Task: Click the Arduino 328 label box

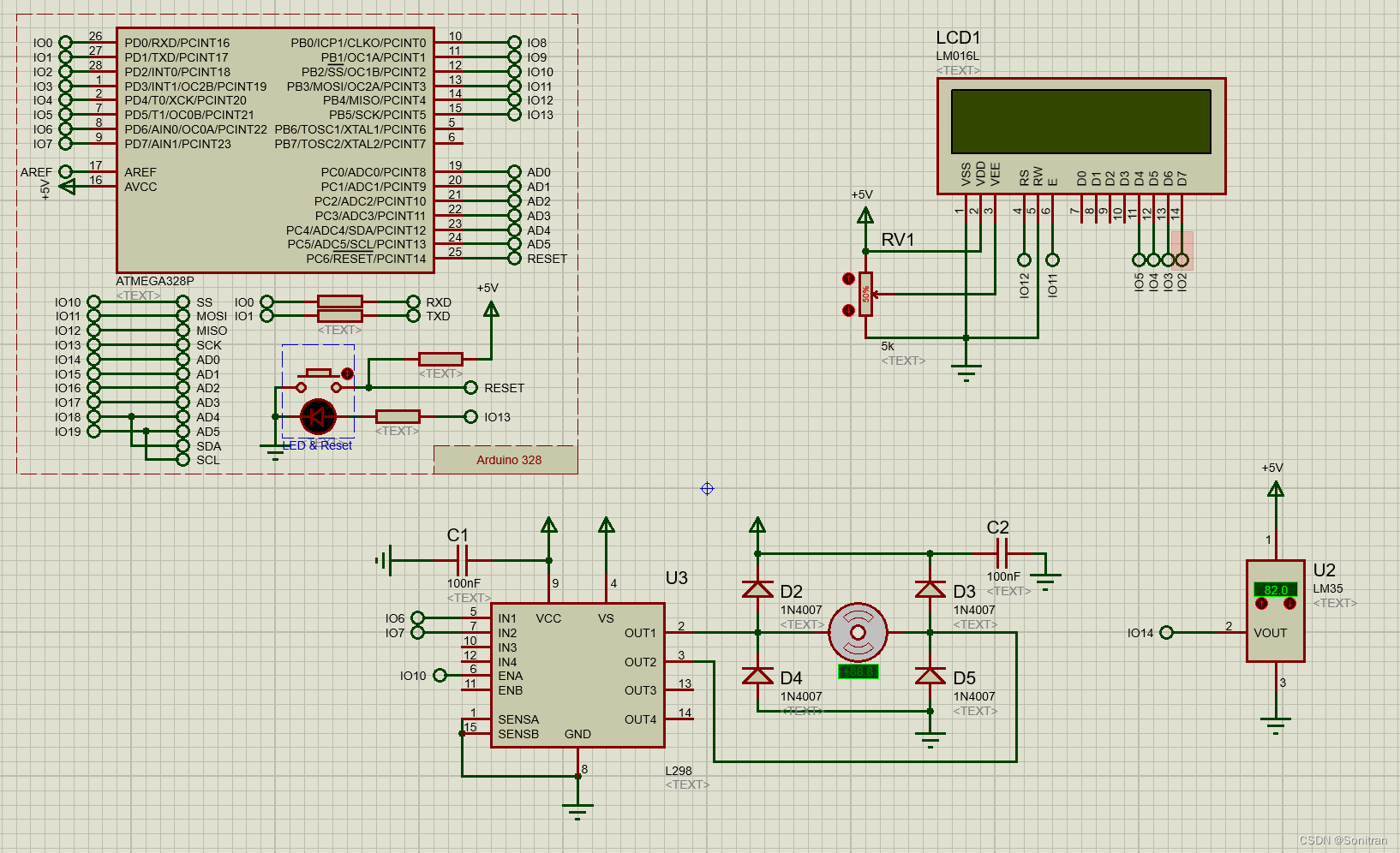Action: [506, 460]
